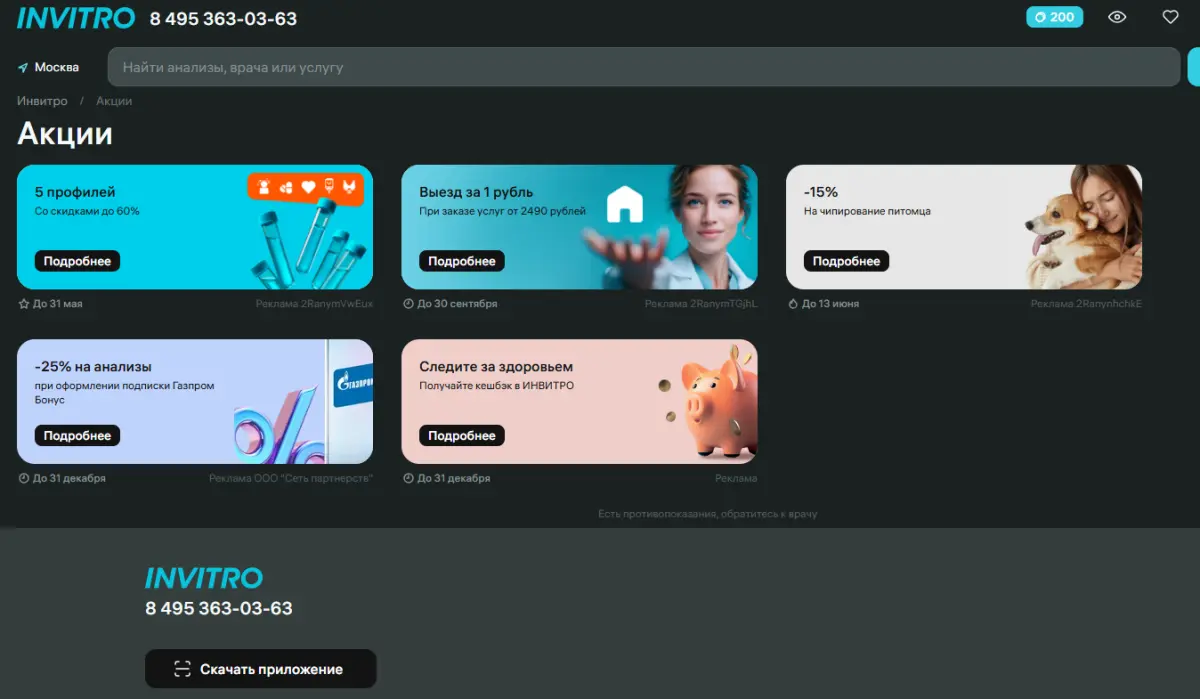Click the Акции page heading

(x=65, y=134)
